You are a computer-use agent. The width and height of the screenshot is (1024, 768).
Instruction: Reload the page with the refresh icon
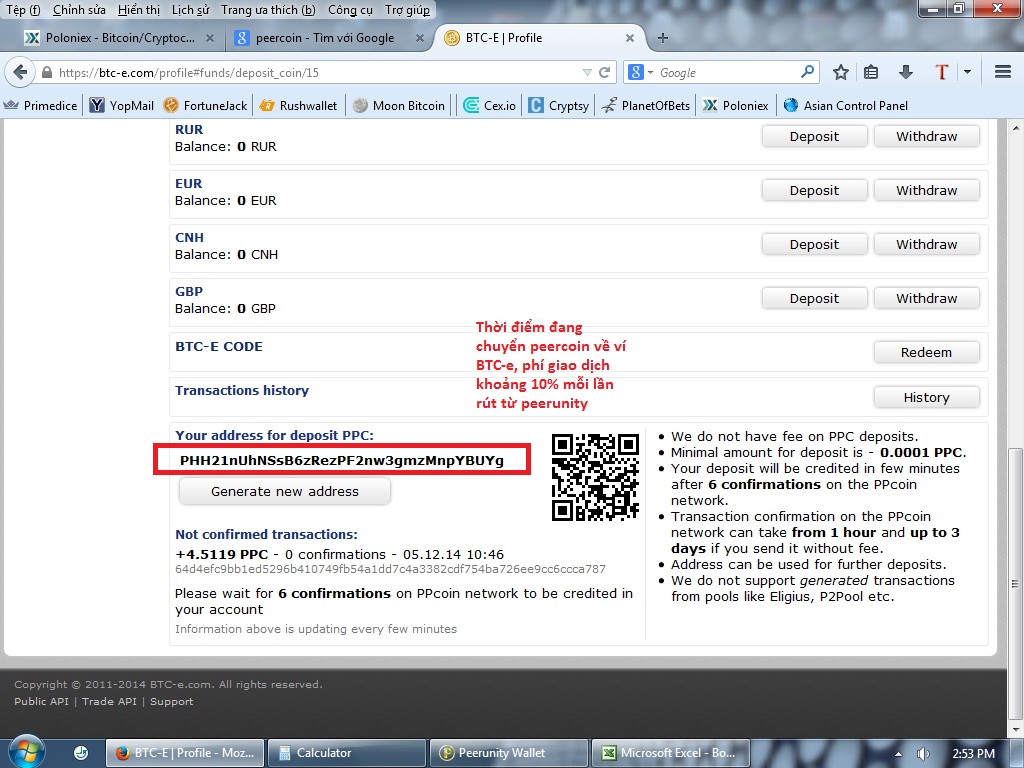pyautogui.click(x=605, y=72)
